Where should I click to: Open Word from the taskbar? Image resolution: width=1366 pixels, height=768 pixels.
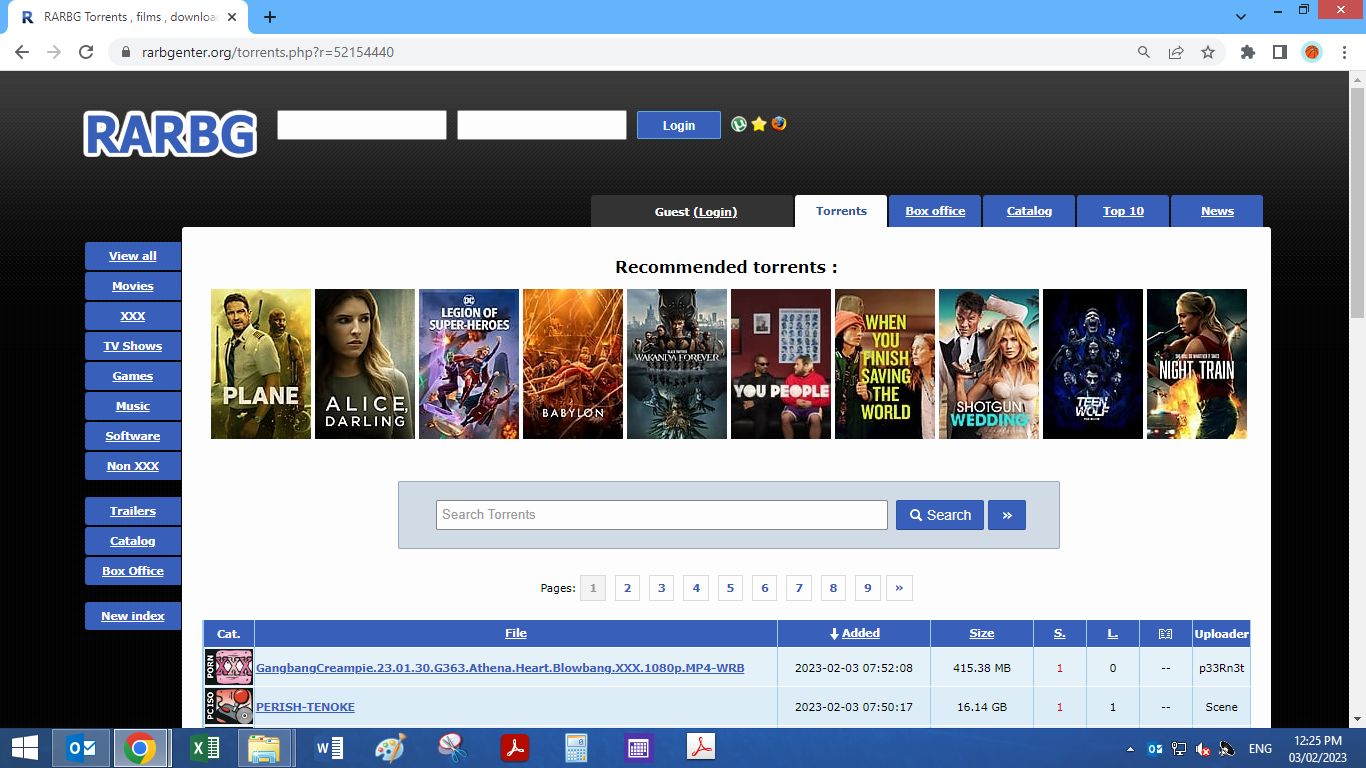[328, 747]
